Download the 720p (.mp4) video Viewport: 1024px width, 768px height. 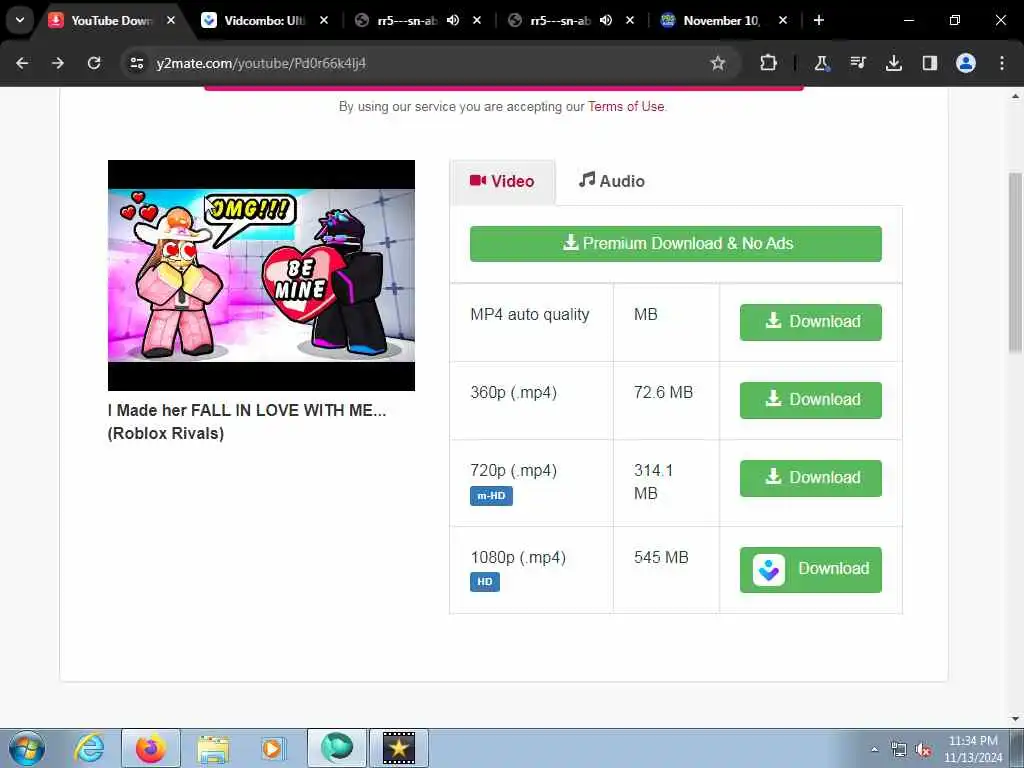(810, 478)
